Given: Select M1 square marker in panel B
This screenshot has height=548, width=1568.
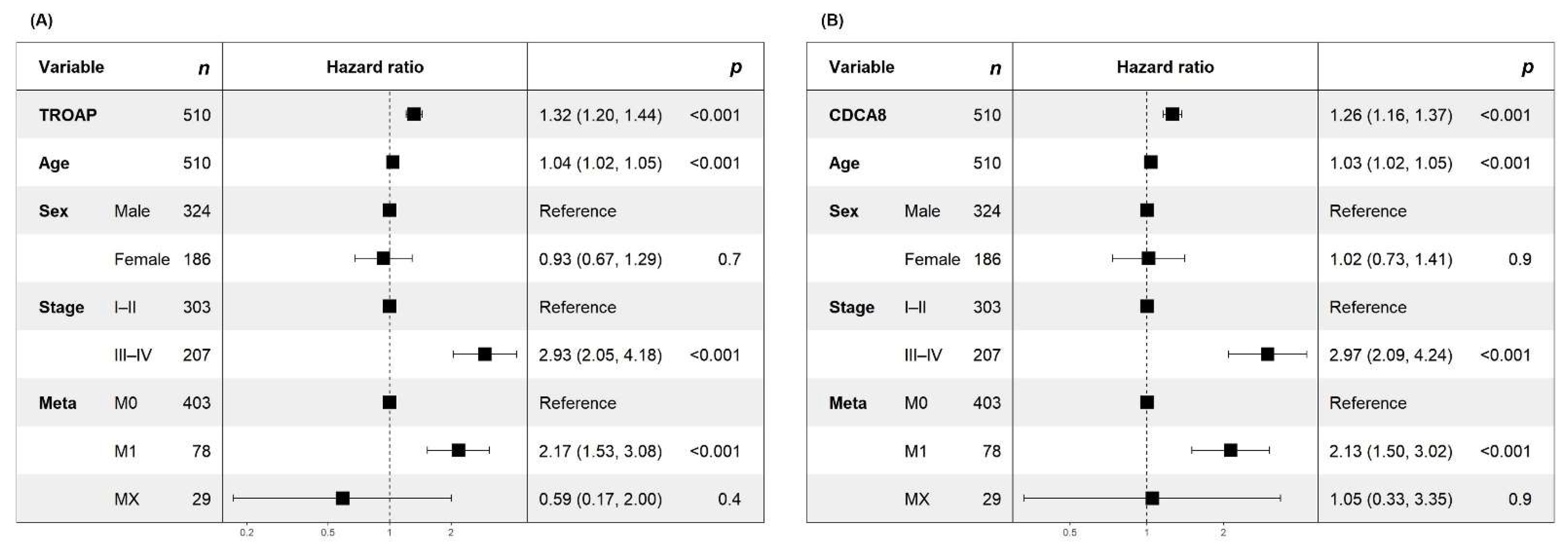Looking at the screenshot, I should click(x=1230, y=451).
